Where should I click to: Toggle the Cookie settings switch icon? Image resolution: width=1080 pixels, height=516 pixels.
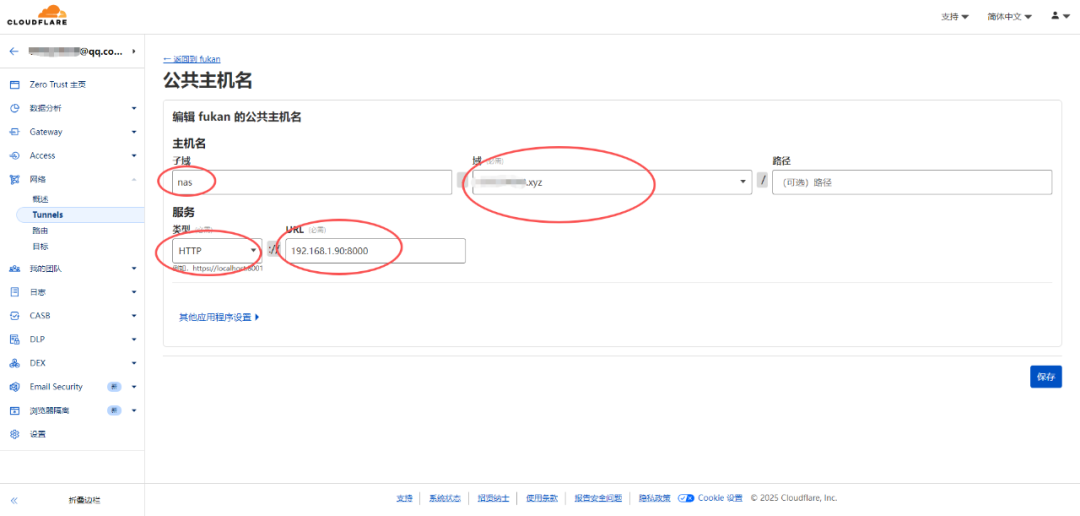(x=685, y=498)
